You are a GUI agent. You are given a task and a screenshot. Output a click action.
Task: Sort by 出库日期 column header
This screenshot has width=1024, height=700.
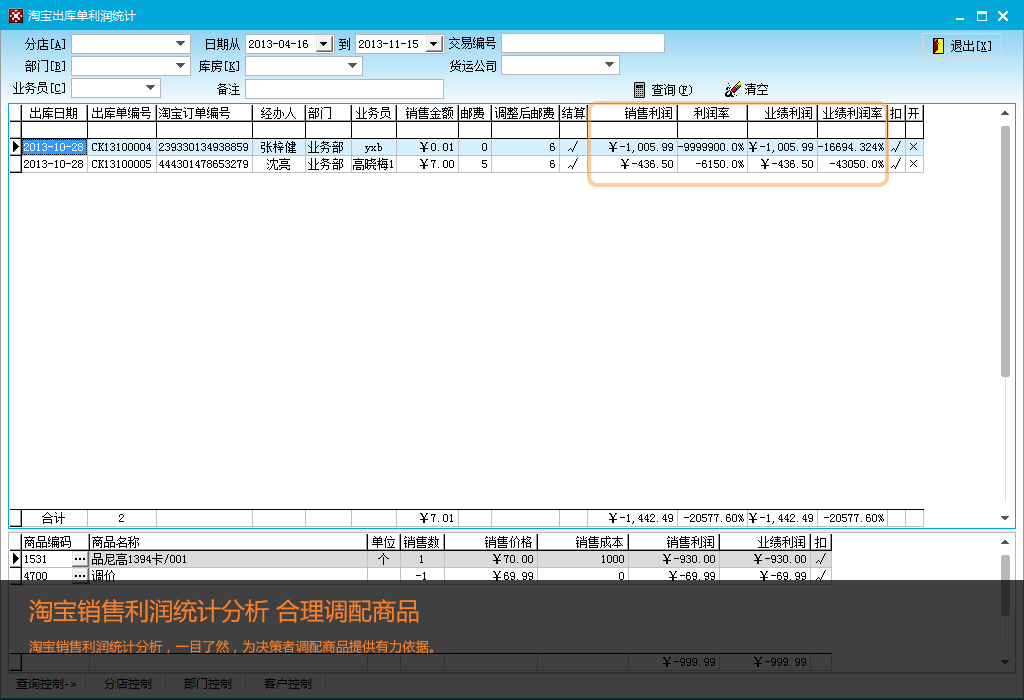54,114
